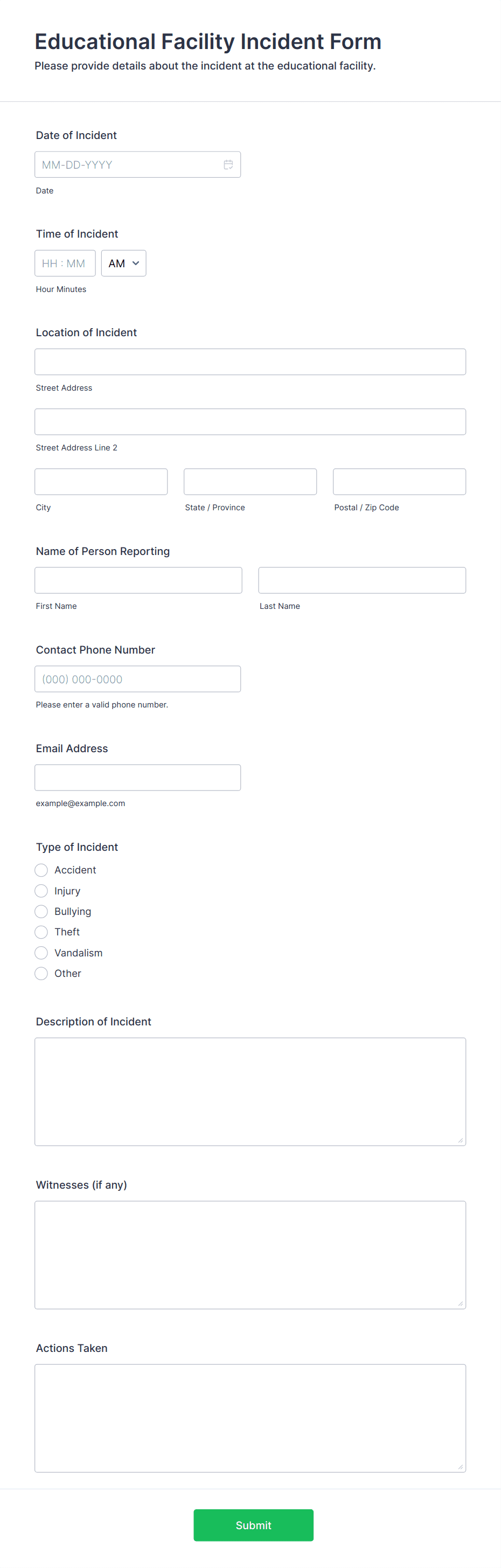Click the Email Address input
This screenshot has width=501, height=1568.
pos(137,778)
